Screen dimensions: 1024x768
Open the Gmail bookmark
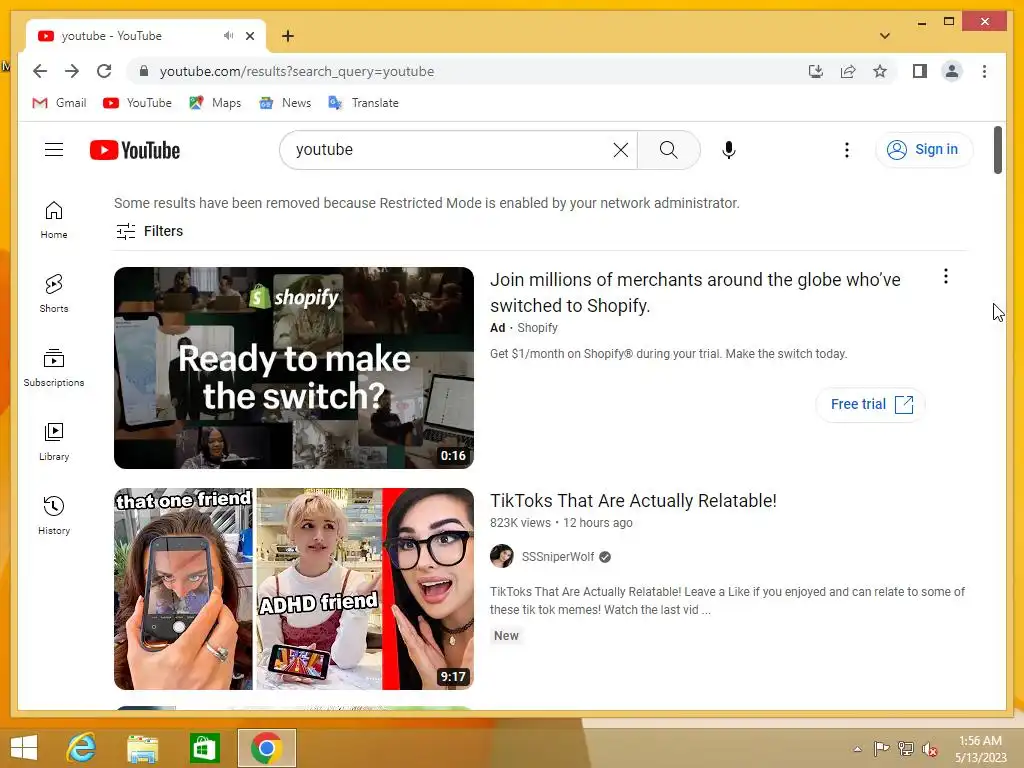click(x=59, y=103)
